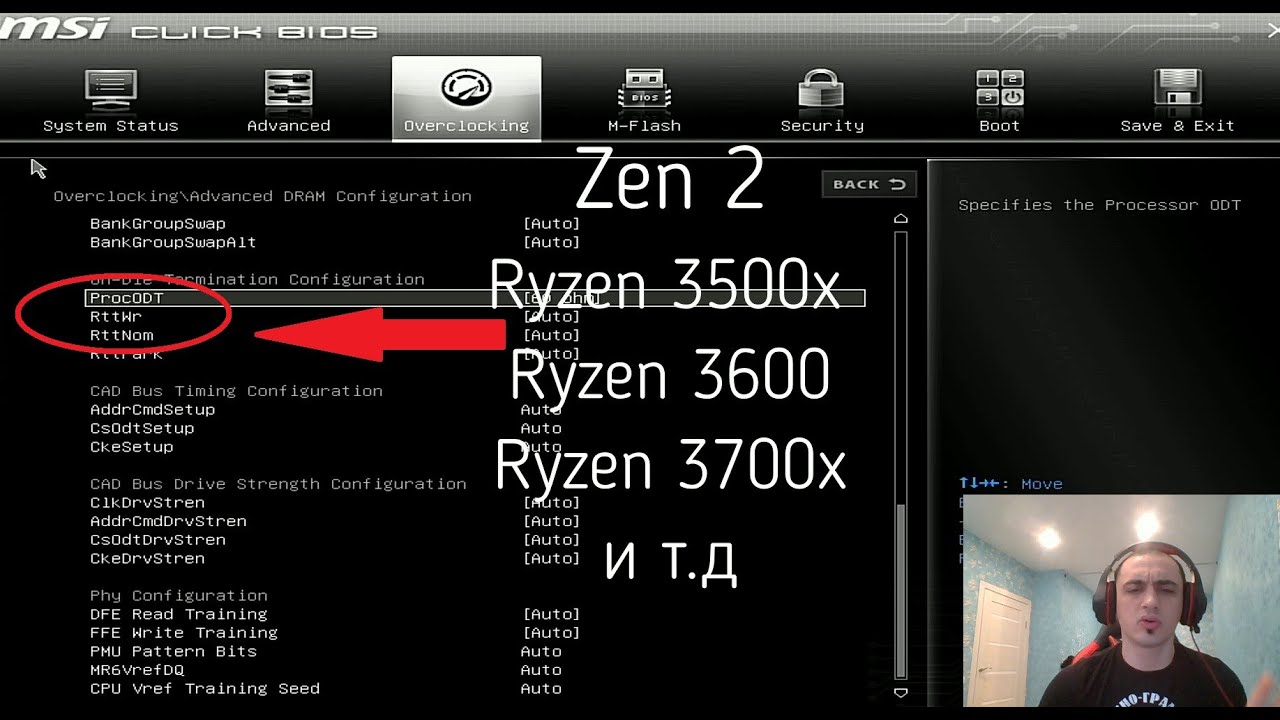Select the CsOdtSetup setting label

click(142, 428)
